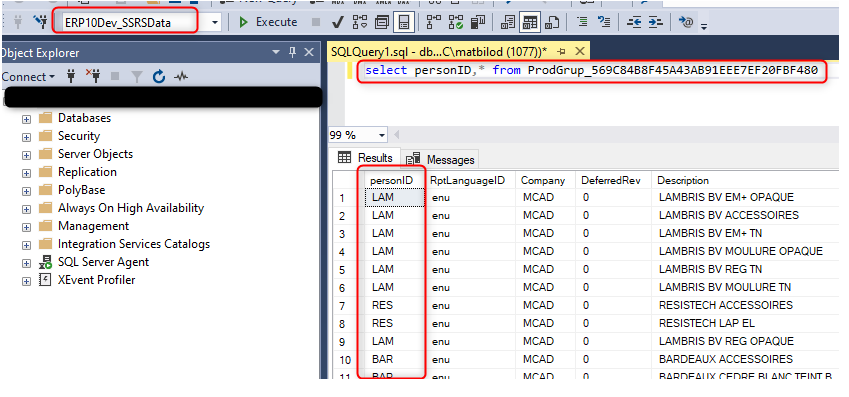Open the 99 % zoom dropdown
The image size is (849, 397).
tap(382, 135)
